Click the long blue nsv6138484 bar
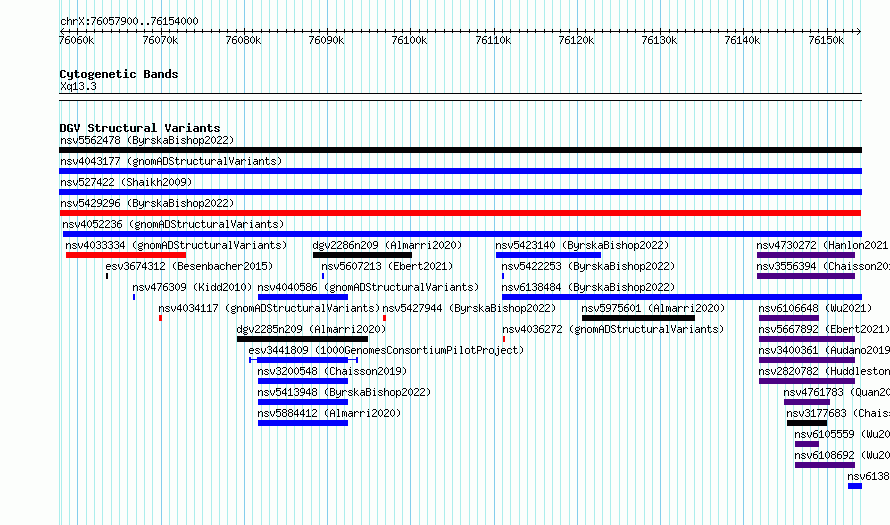The image size is (890, 525). (682, 297)
